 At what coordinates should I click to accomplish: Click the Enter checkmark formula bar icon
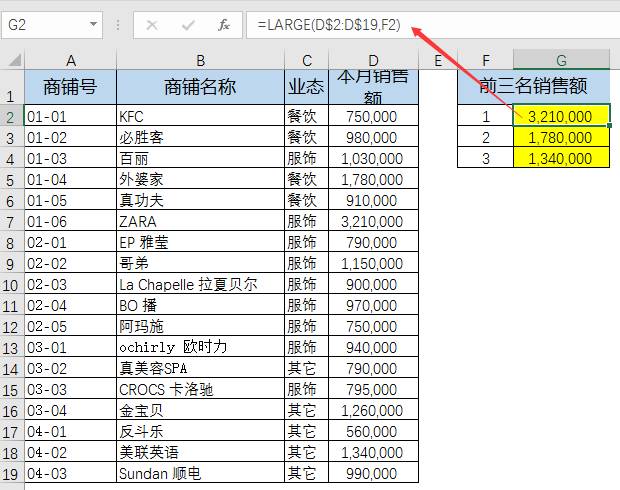[x=188, y=25]
